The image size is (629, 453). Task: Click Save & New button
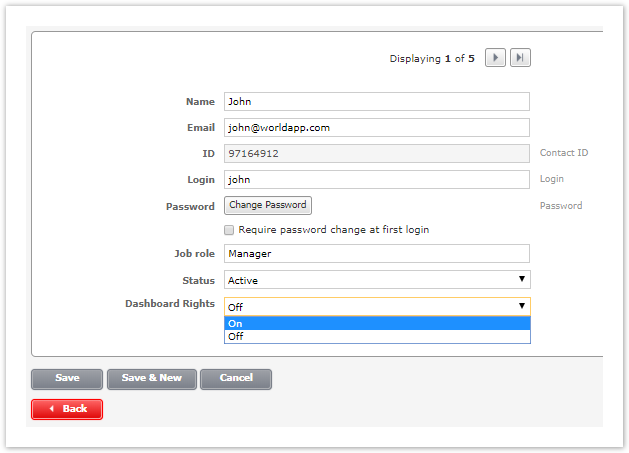151,379
